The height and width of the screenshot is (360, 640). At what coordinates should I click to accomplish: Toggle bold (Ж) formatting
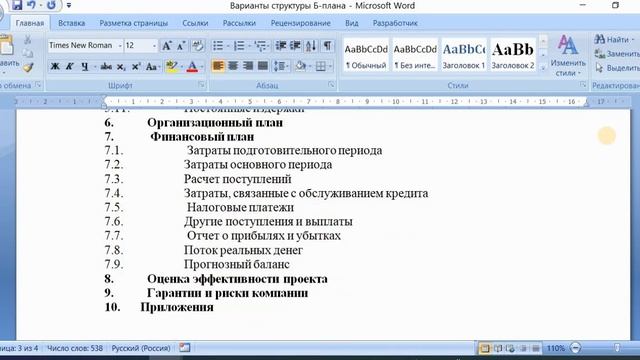pyautogui.click(x=55, y=66)
